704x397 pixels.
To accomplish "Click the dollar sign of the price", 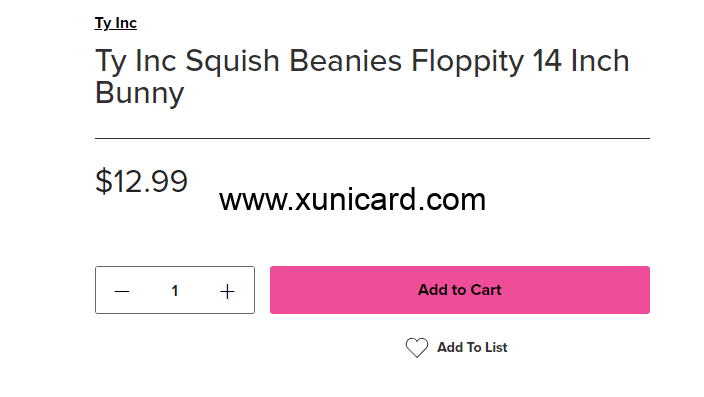I will point(103,181).
